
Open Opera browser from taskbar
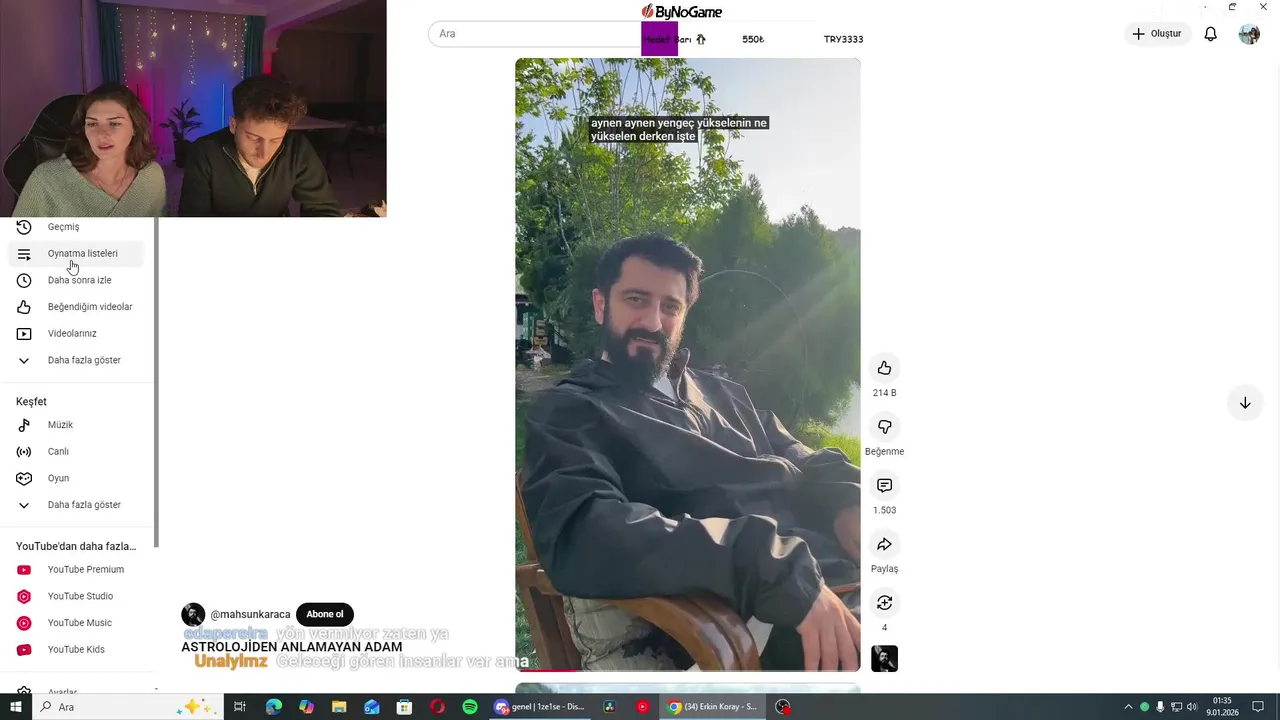[437, 707]
